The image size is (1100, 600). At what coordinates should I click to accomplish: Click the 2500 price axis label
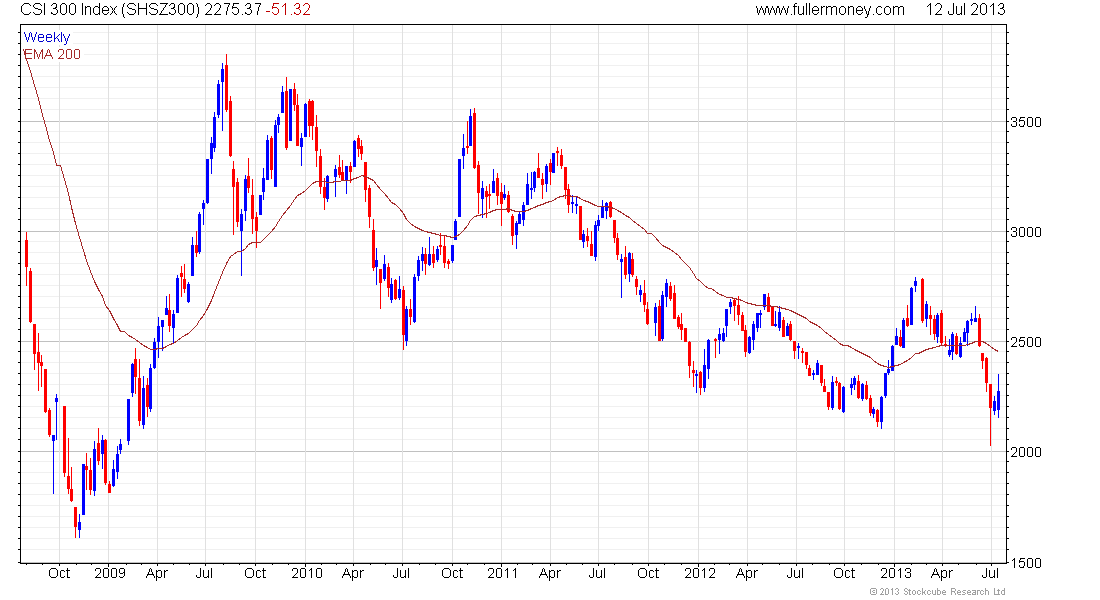(x=1026, y=342)
